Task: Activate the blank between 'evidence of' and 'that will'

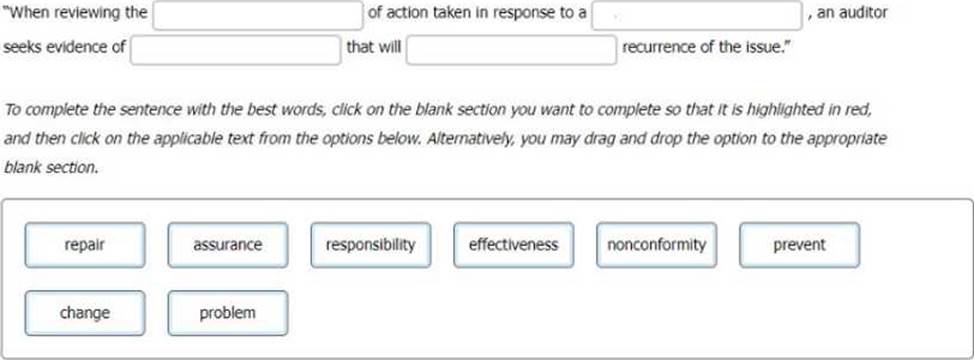Action: pos(235,50)
